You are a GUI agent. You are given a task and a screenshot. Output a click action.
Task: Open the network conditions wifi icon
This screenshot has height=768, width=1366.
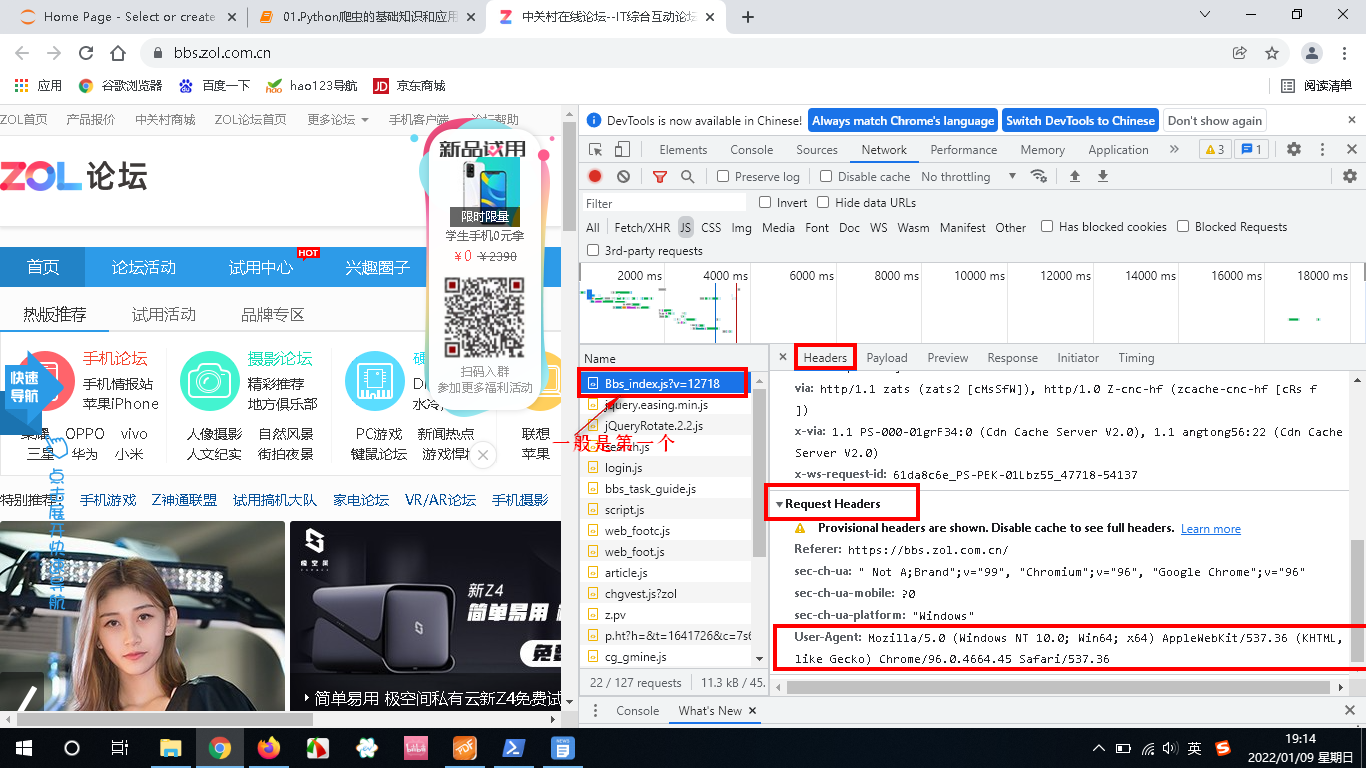click(x=1039, y=176)
